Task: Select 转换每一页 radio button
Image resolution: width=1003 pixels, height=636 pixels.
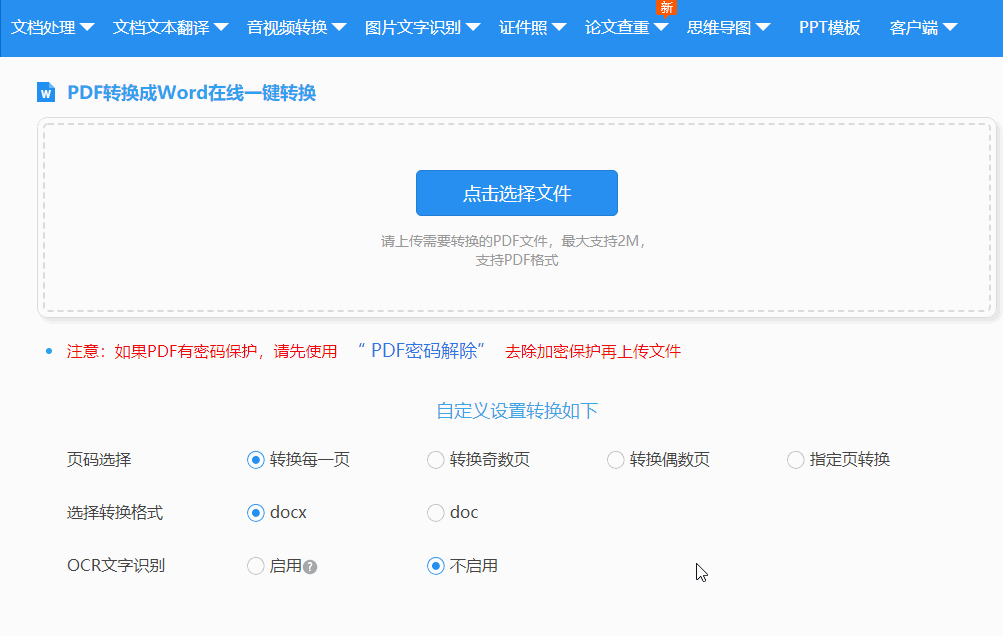Action: 256,459
